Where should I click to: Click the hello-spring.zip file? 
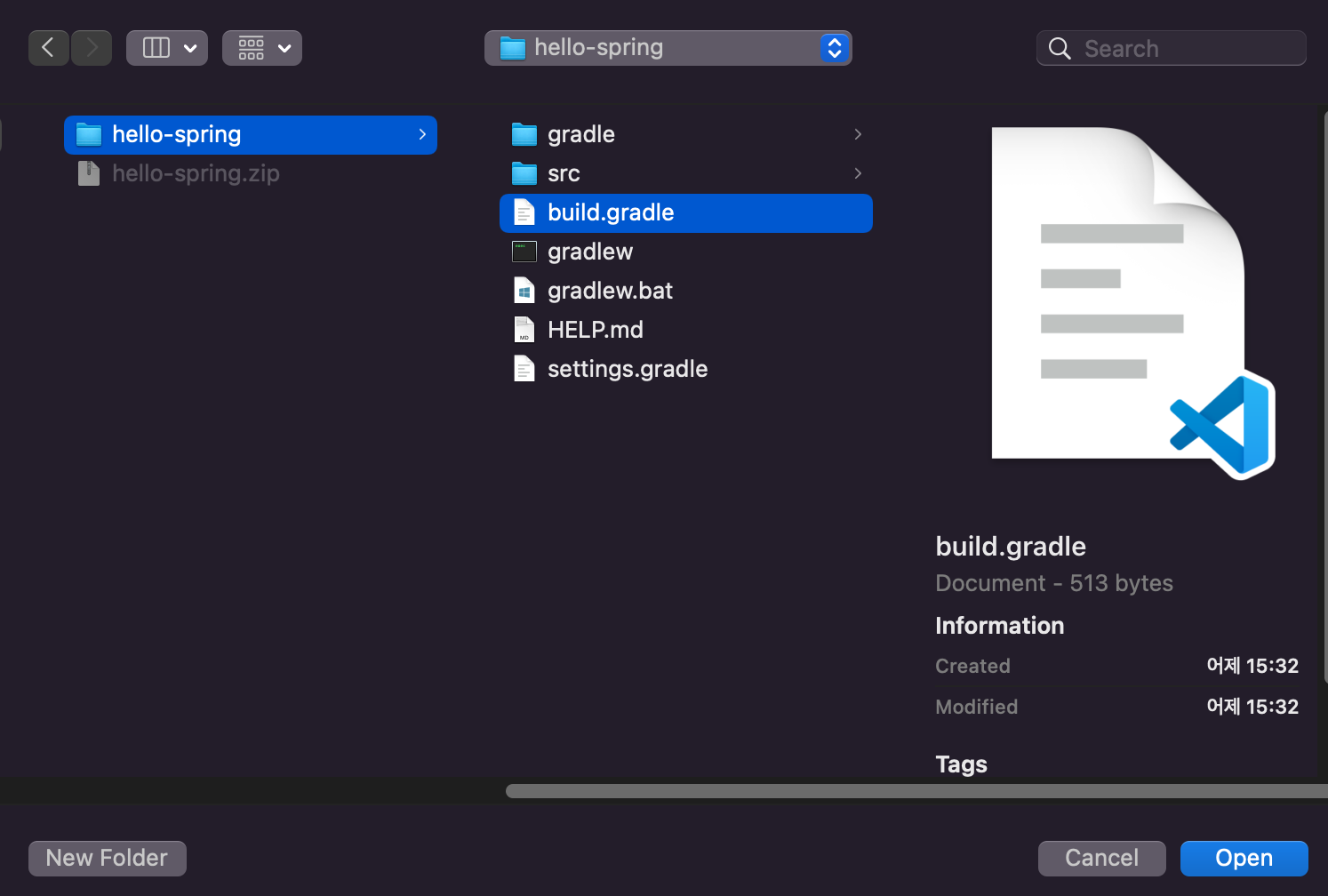tap(196, 173)
